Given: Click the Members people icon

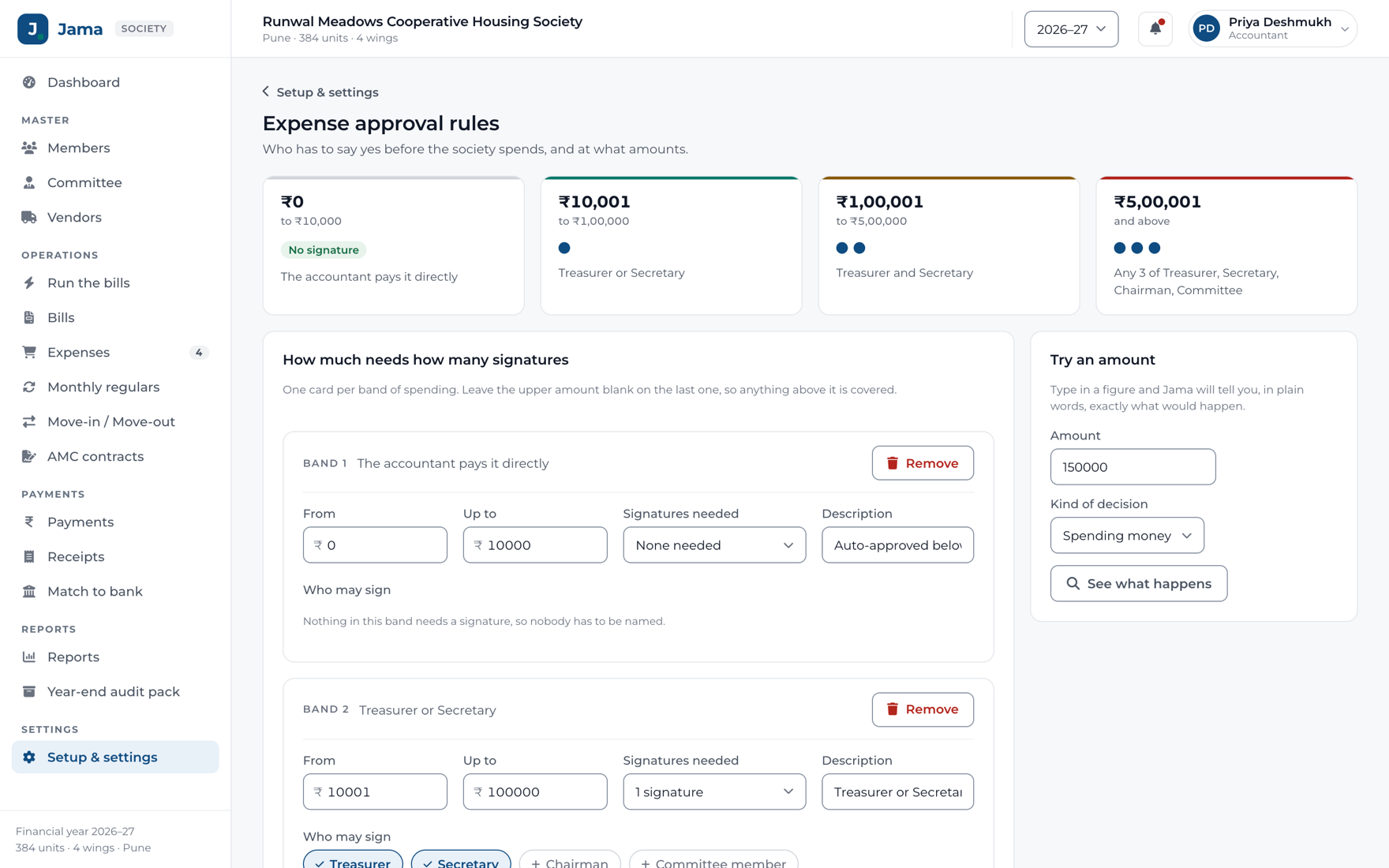Looking at the screenshot, I should pyautogui.click(x=29, y=148).
